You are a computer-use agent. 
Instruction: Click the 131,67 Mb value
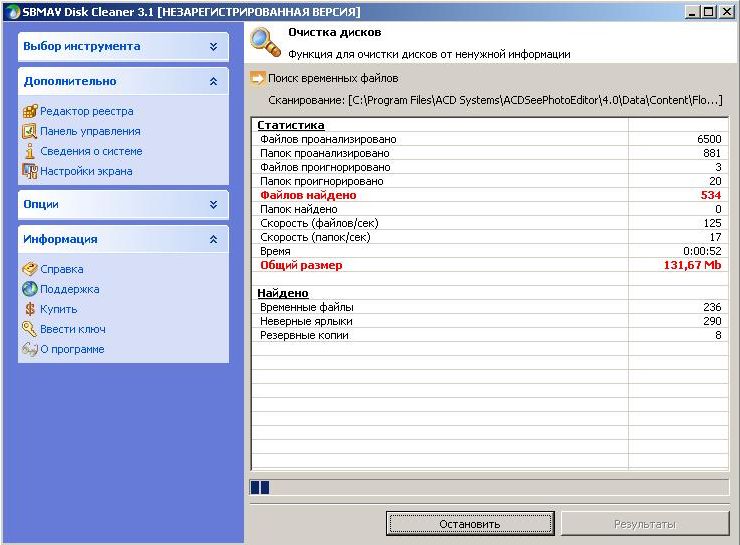click(692, 265)
